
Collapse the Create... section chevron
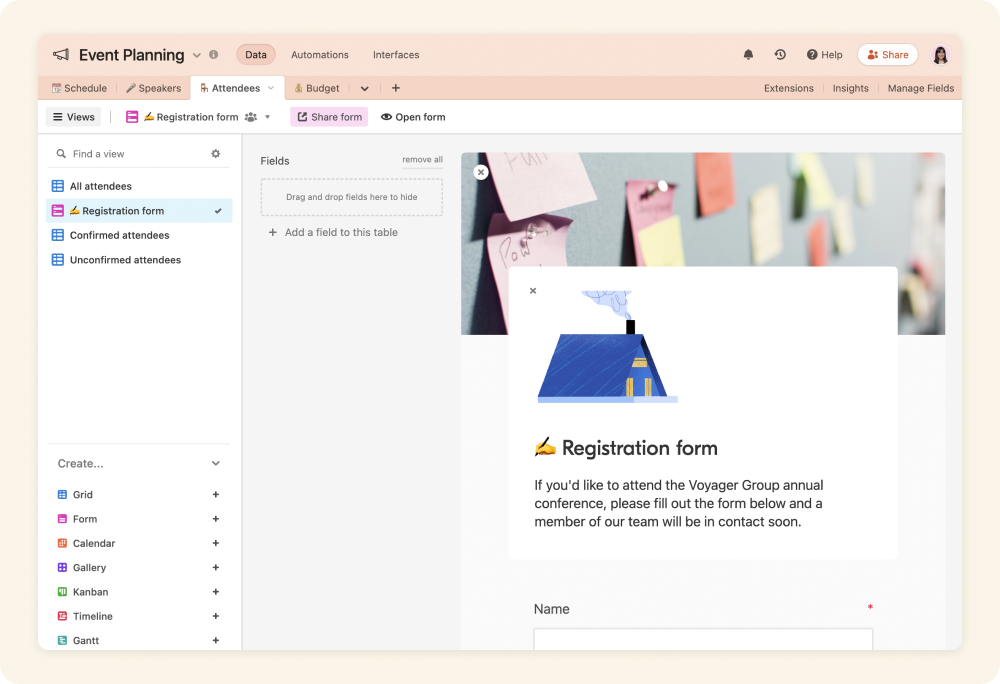216,463
